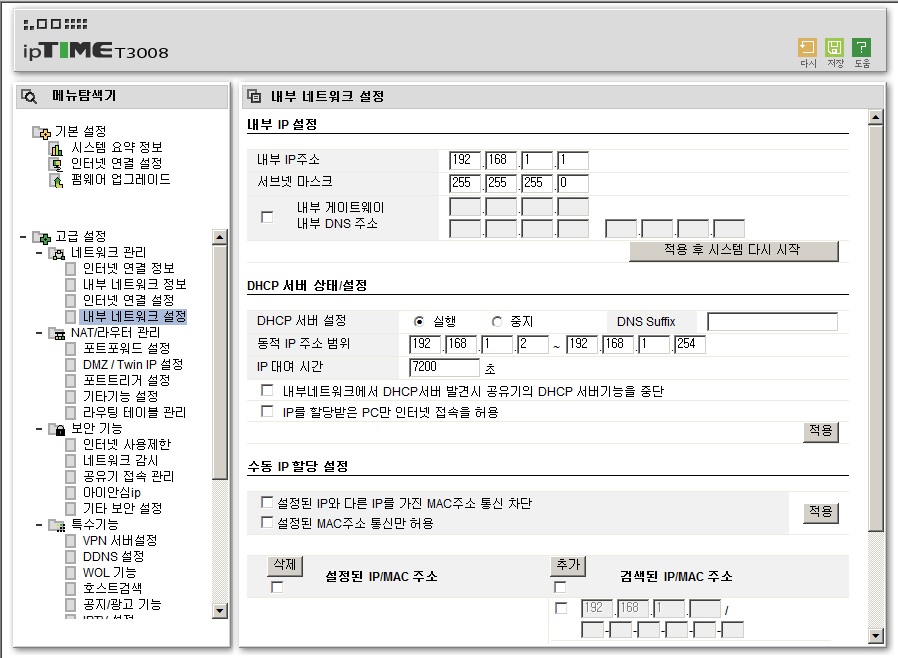This screenshot has height=658, width=898.
Task: Open DMZ / Twin IP 설정 menu item
Action: tap(133, 364)
